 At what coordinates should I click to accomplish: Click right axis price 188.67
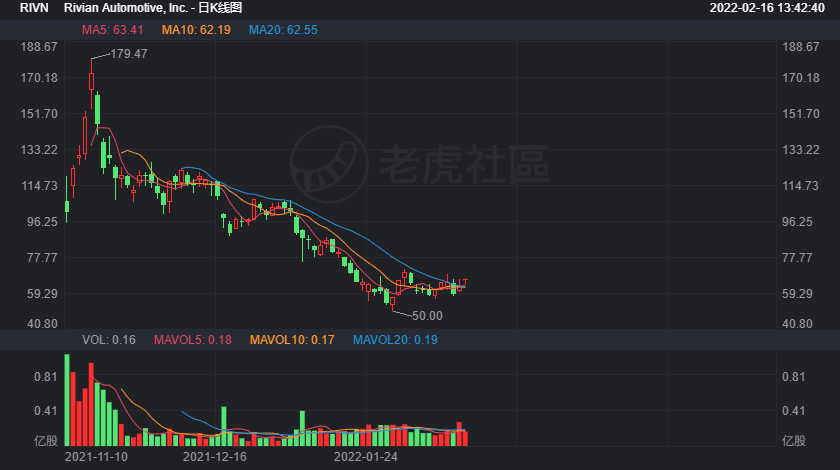[801, 47]
